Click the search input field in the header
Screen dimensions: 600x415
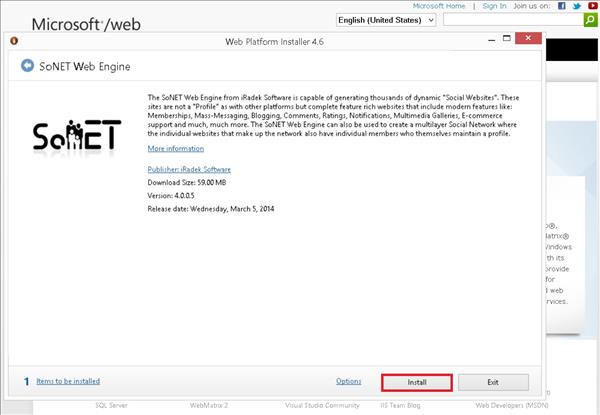point(514,20)
